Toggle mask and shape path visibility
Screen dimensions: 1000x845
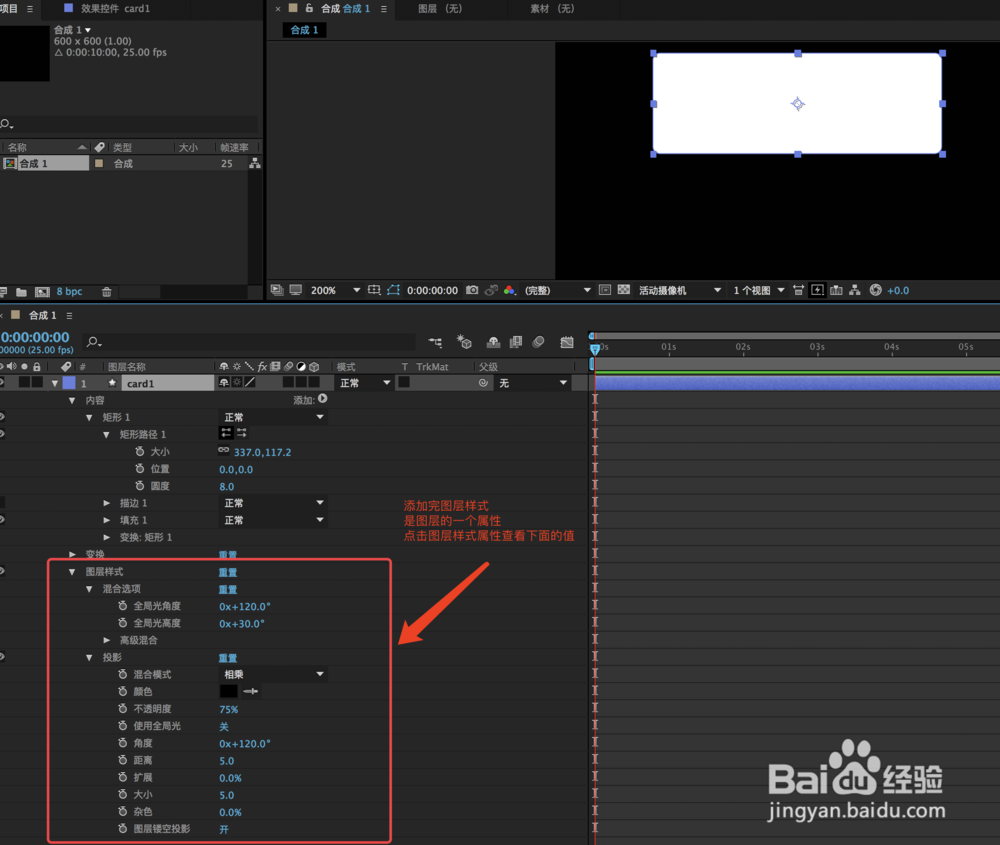393,290
